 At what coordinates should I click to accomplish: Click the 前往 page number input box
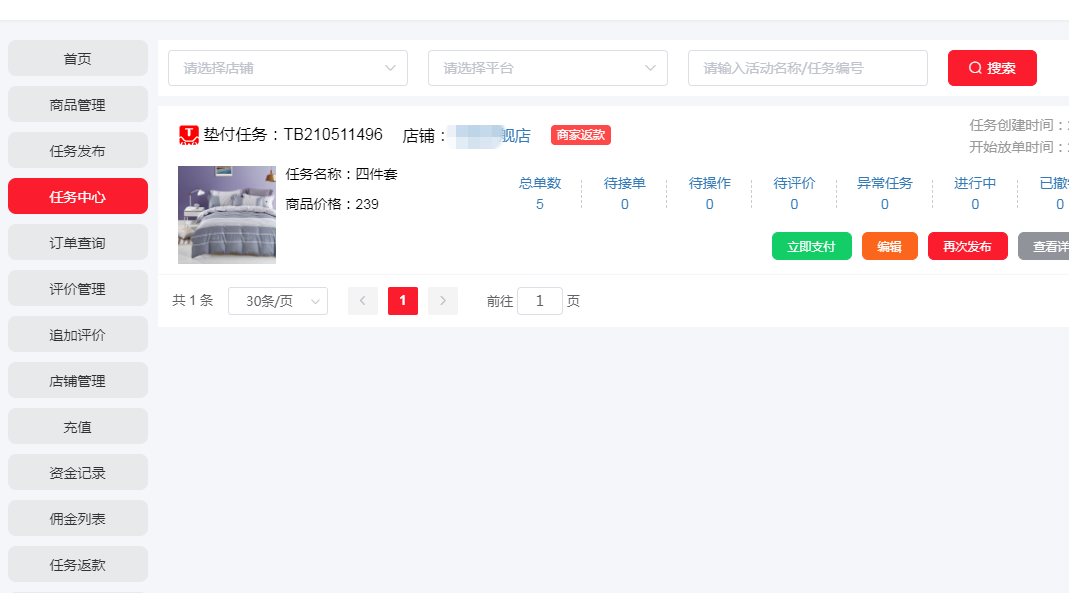tap(540, 301)
